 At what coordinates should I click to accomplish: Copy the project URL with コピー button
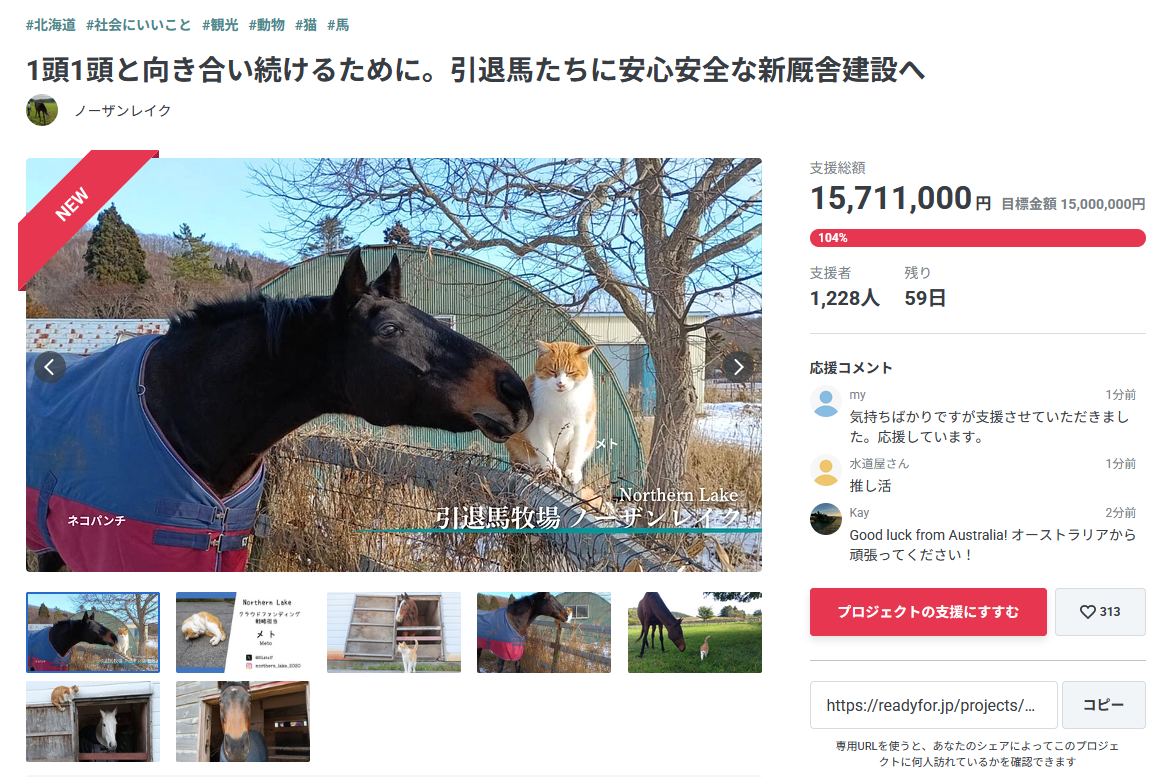tap(1103, 705)
